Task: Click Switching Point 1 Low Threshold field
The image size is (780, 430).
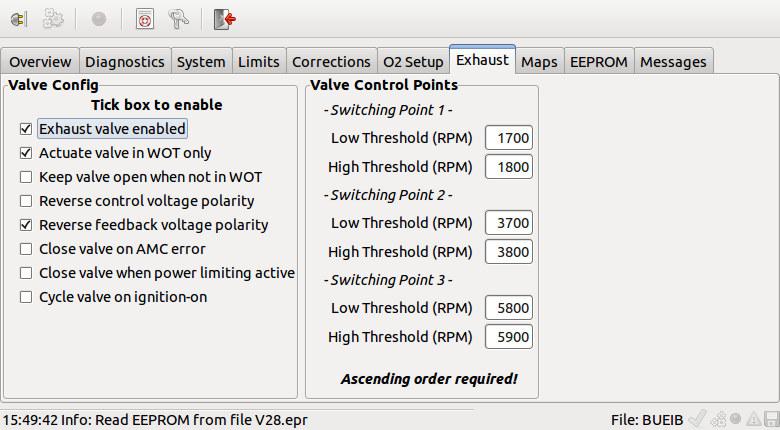Action: [509, 138]
